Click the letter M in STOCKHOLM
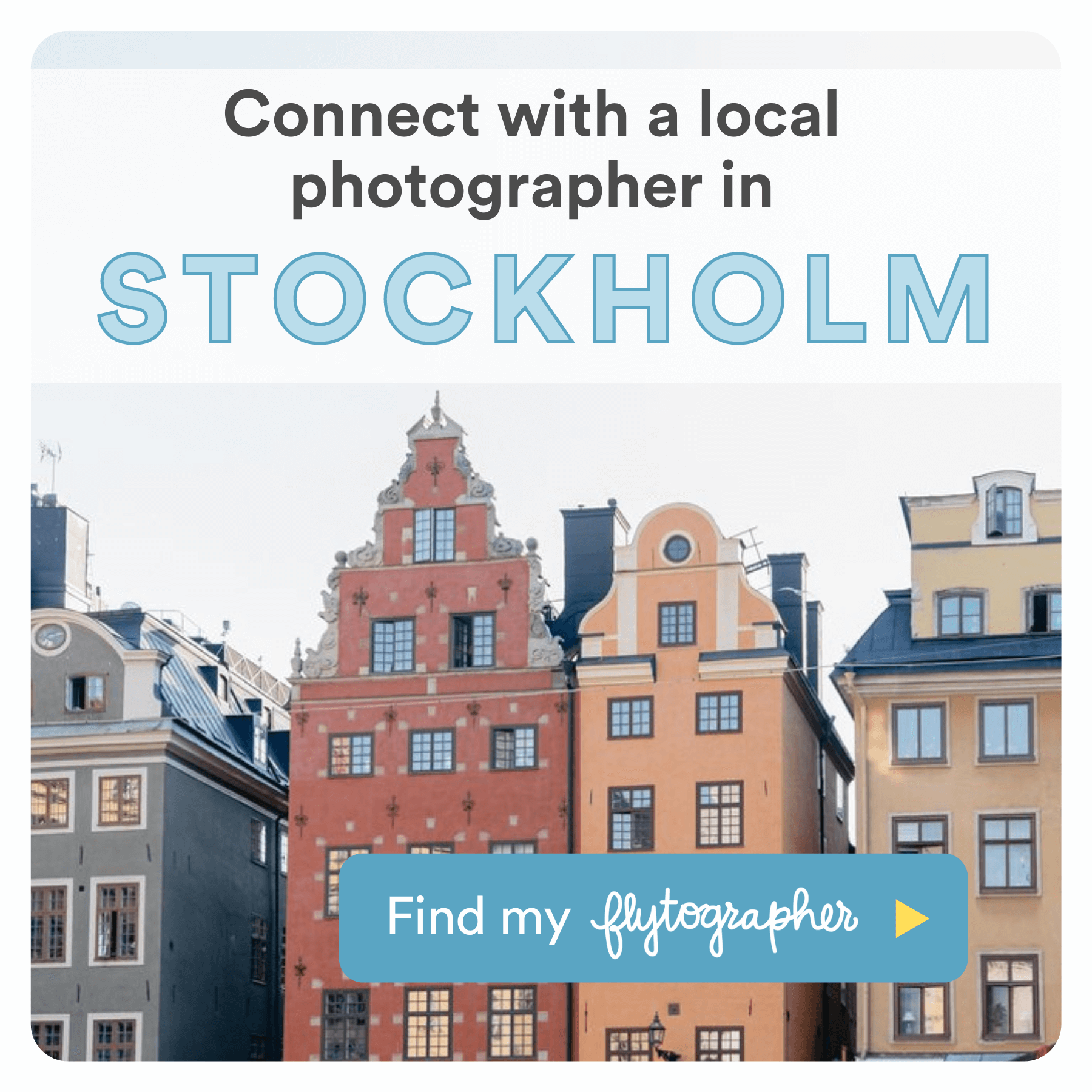 [x=939, y=298]
